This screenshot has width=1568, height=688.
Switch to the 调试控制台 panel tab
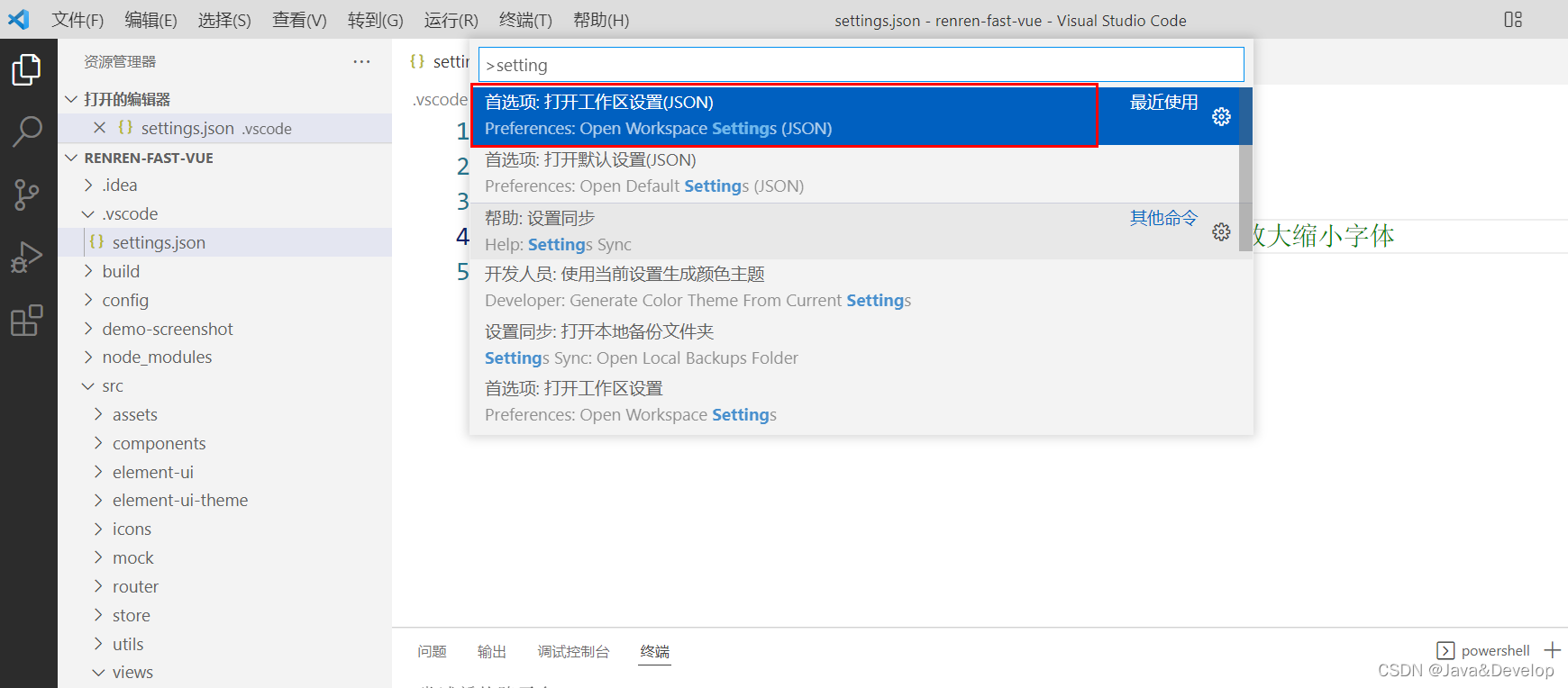(573, 651)
